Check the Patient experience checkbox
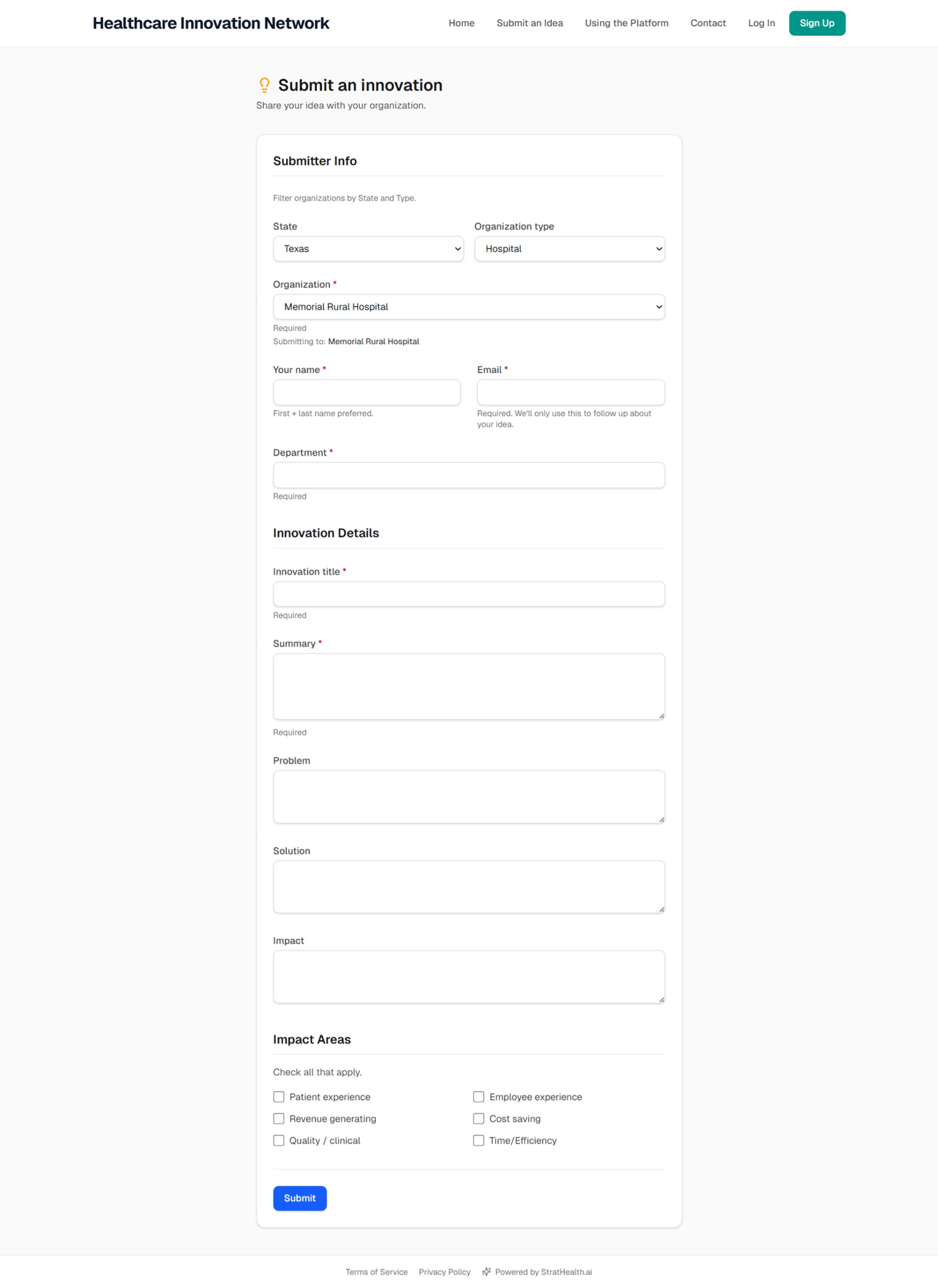938x1288 pixels. [279, 1096]
